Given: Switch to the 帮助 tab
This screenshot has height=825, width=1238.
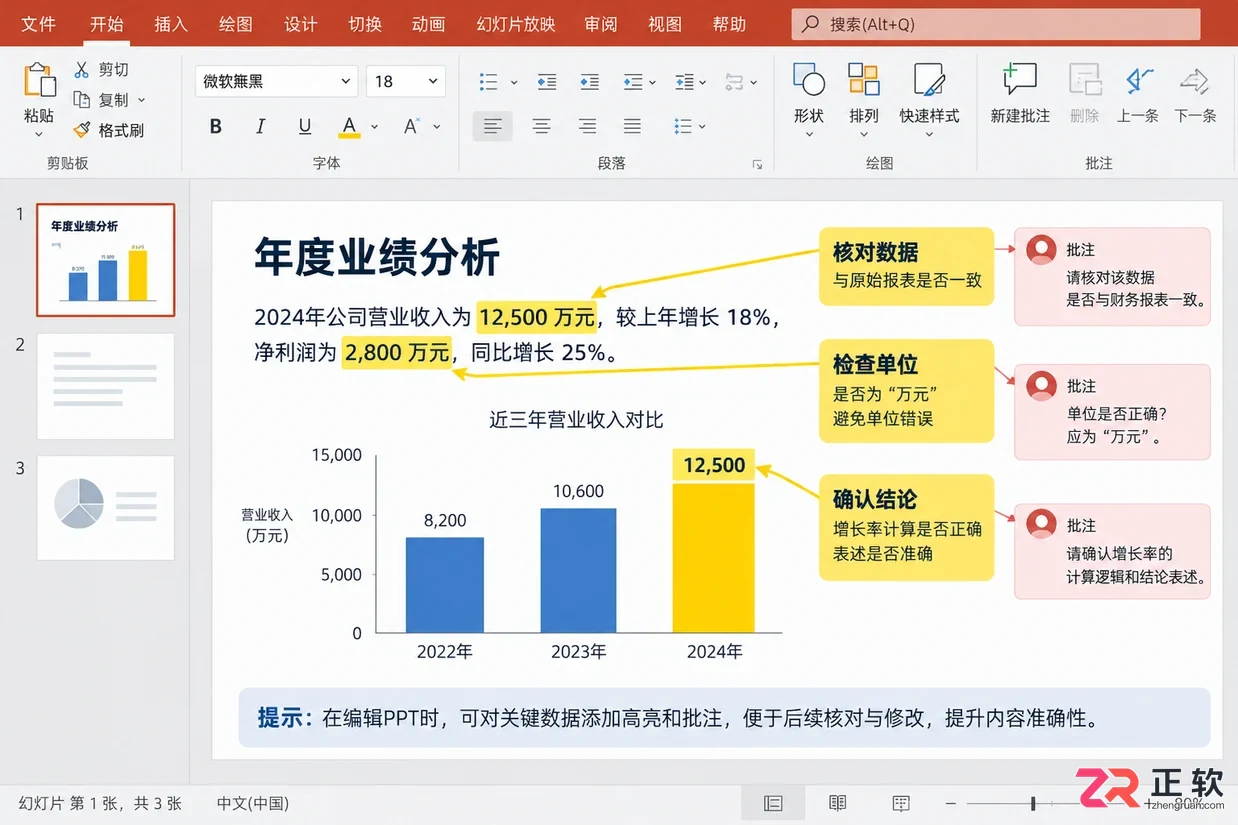Looking at the screenshot, I should 729,24.
